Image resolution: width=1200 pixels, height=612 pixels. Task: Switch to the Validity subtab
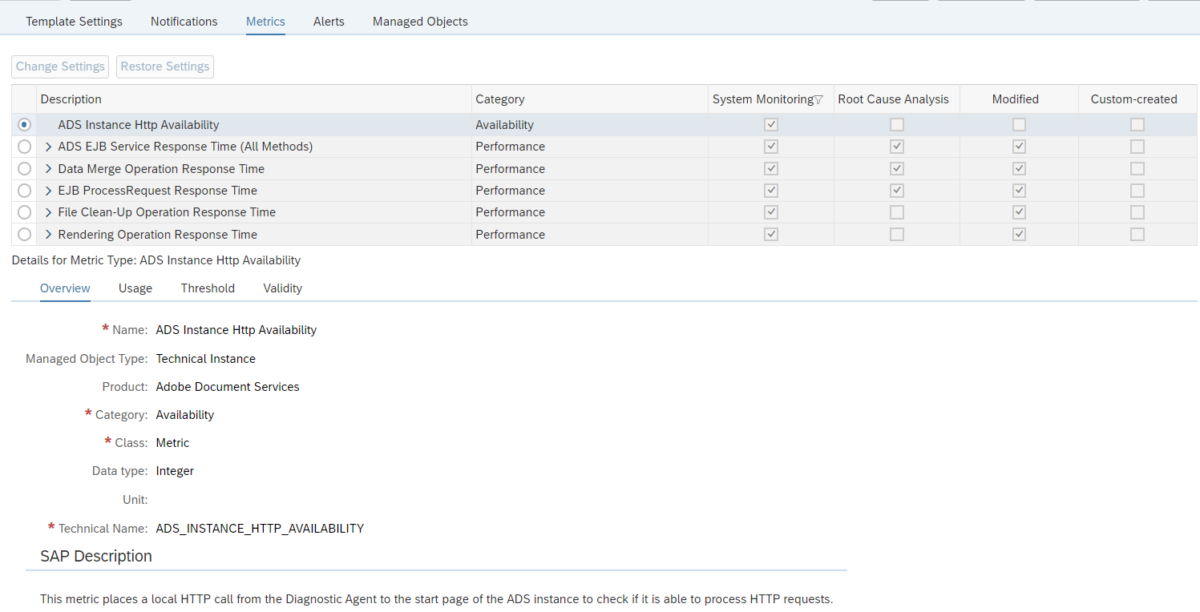tap(282, 288)
